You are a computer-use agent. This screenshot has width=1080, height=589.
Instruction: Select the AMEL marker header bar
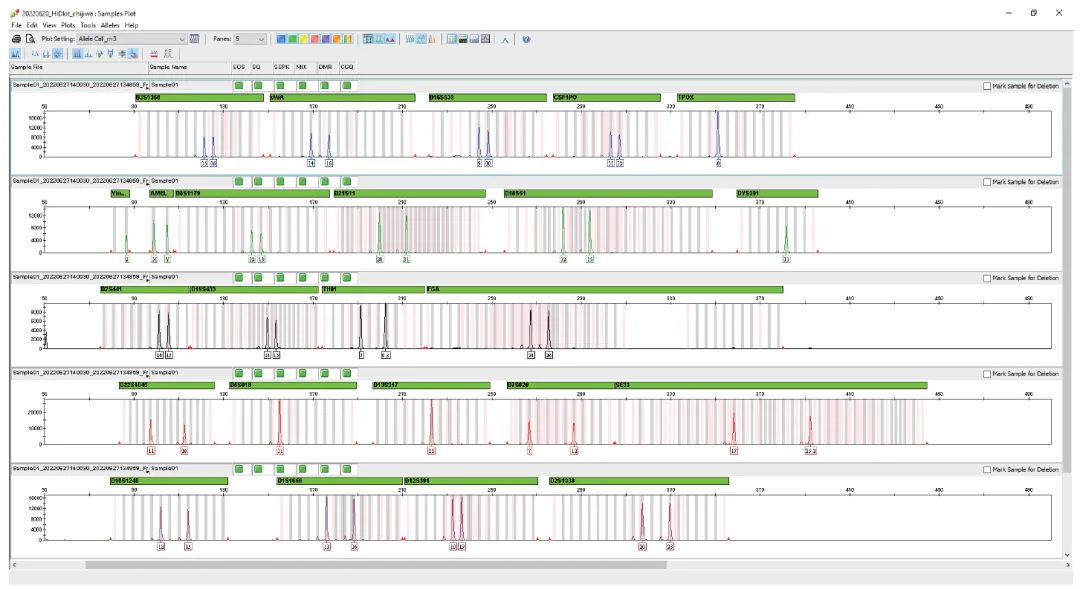tap(160, 194)
